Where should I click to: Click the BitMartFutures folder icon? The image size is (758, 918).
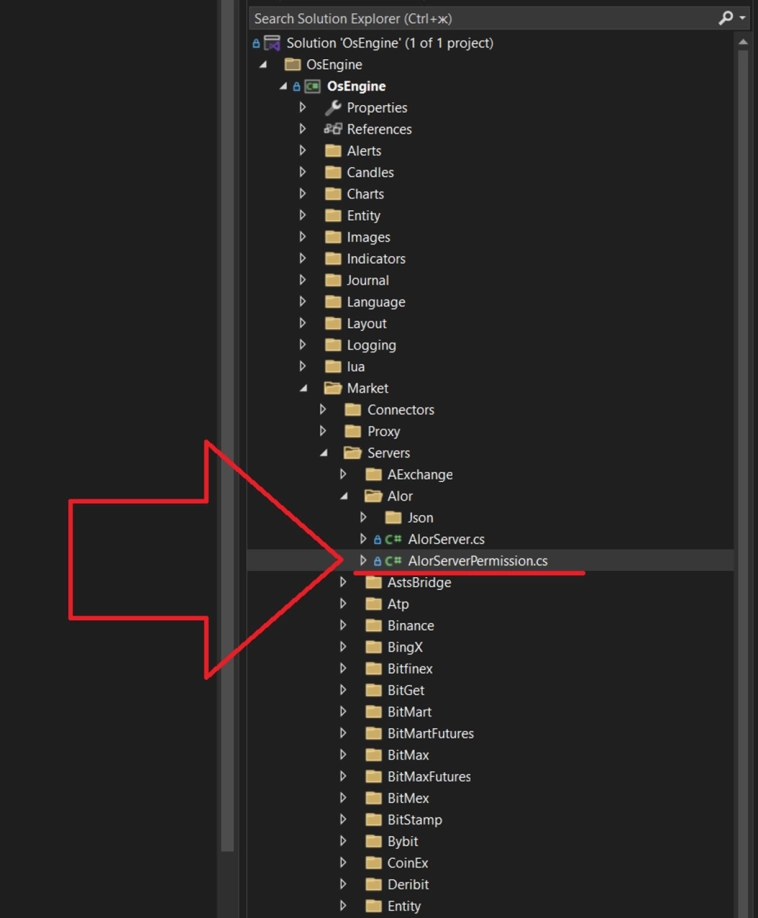373,733
